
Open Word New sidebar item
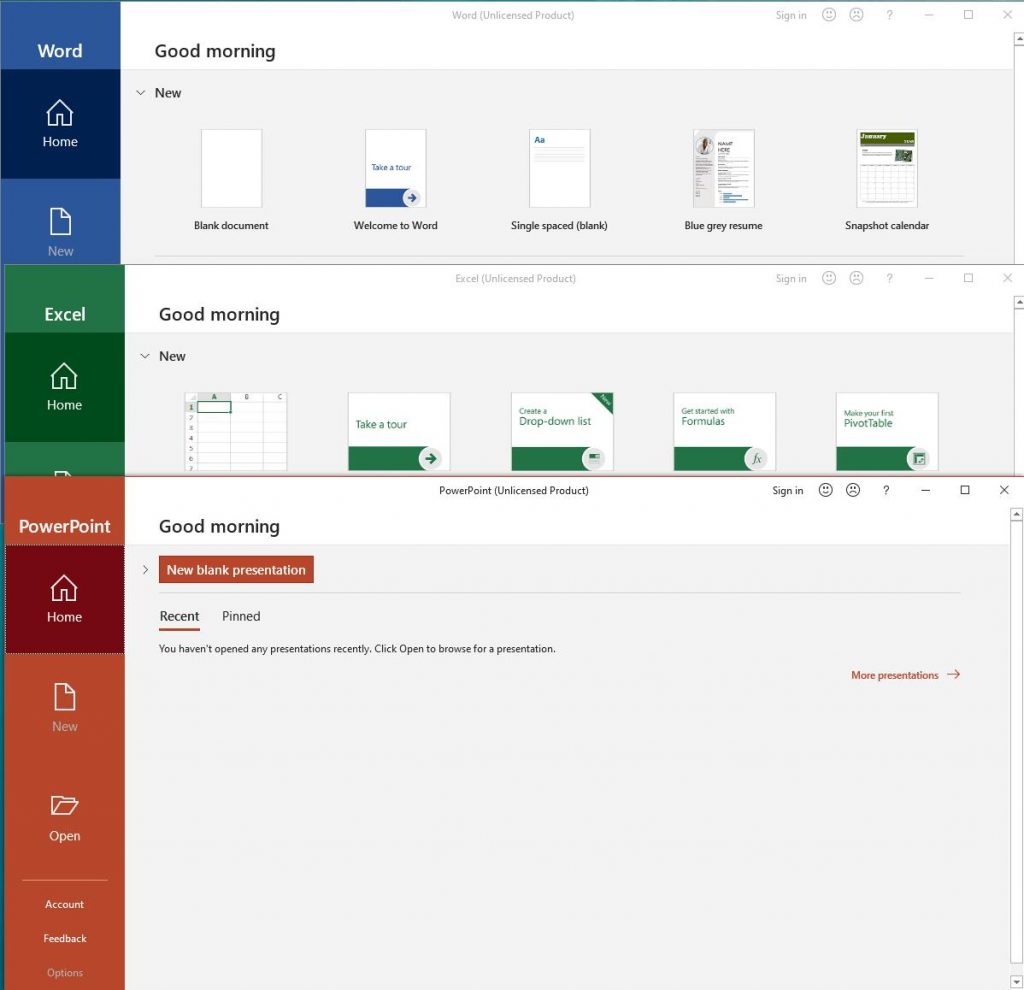tap(60, 232)
